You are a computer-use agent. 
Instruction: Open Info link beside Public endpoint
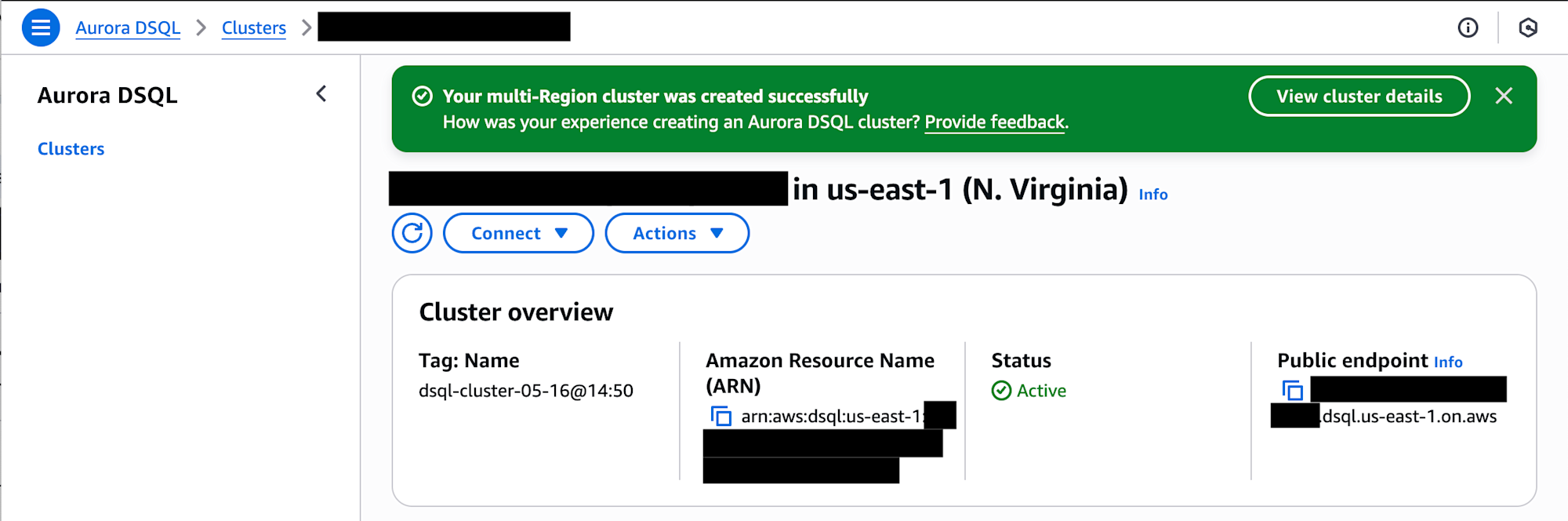[x=1448, y=362]
